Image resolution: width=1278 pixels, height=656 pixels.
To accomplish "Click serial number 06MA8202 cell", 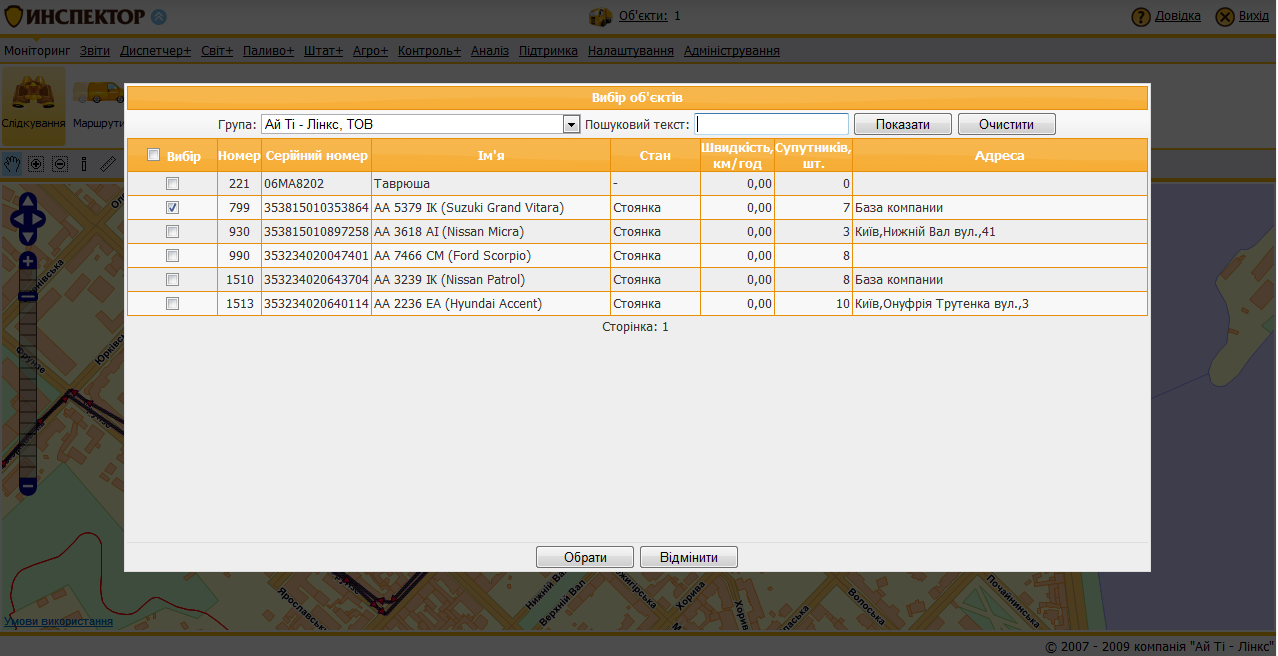I will click(x=317, y=184).
